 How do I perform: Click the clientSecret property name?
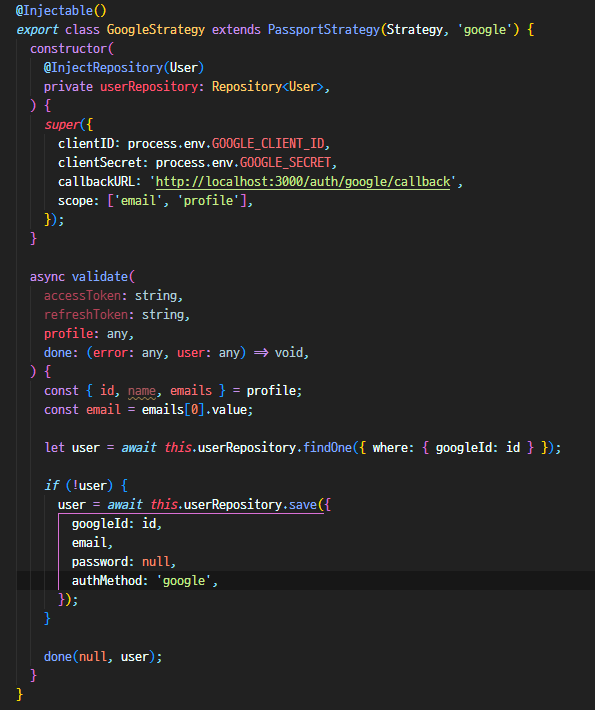point(100,163)
